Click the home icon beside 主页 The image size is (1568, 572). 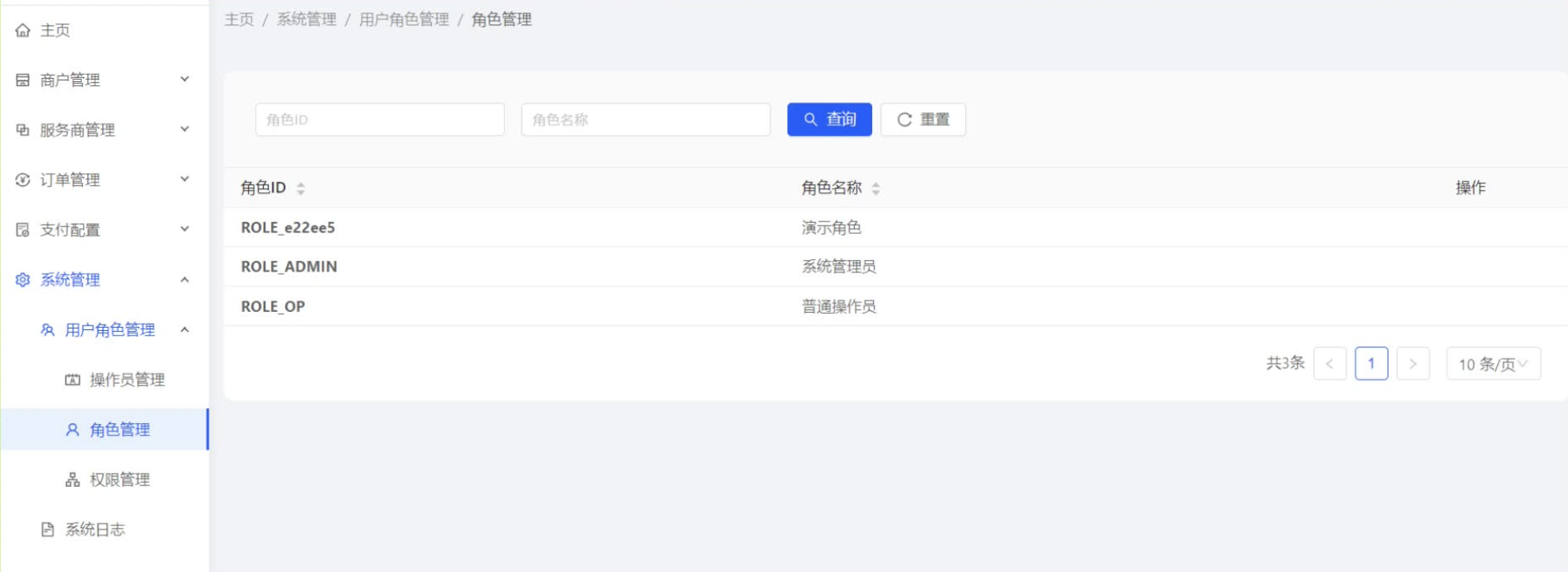(x=23, y=31)
